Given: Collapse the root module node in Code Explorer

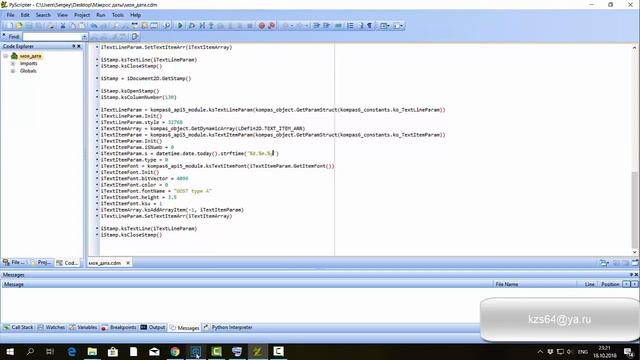Looking at the screenshot, I should (5, 56).
